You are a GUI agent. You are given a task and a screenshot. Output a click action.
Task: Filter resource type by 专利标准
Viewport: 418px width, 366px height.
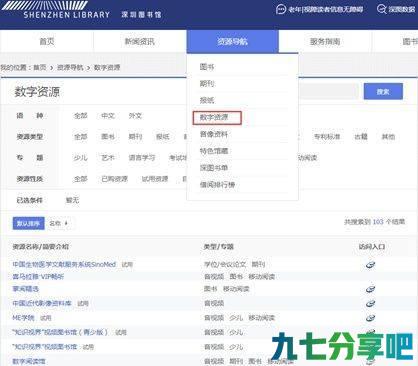tap(327, 137)
